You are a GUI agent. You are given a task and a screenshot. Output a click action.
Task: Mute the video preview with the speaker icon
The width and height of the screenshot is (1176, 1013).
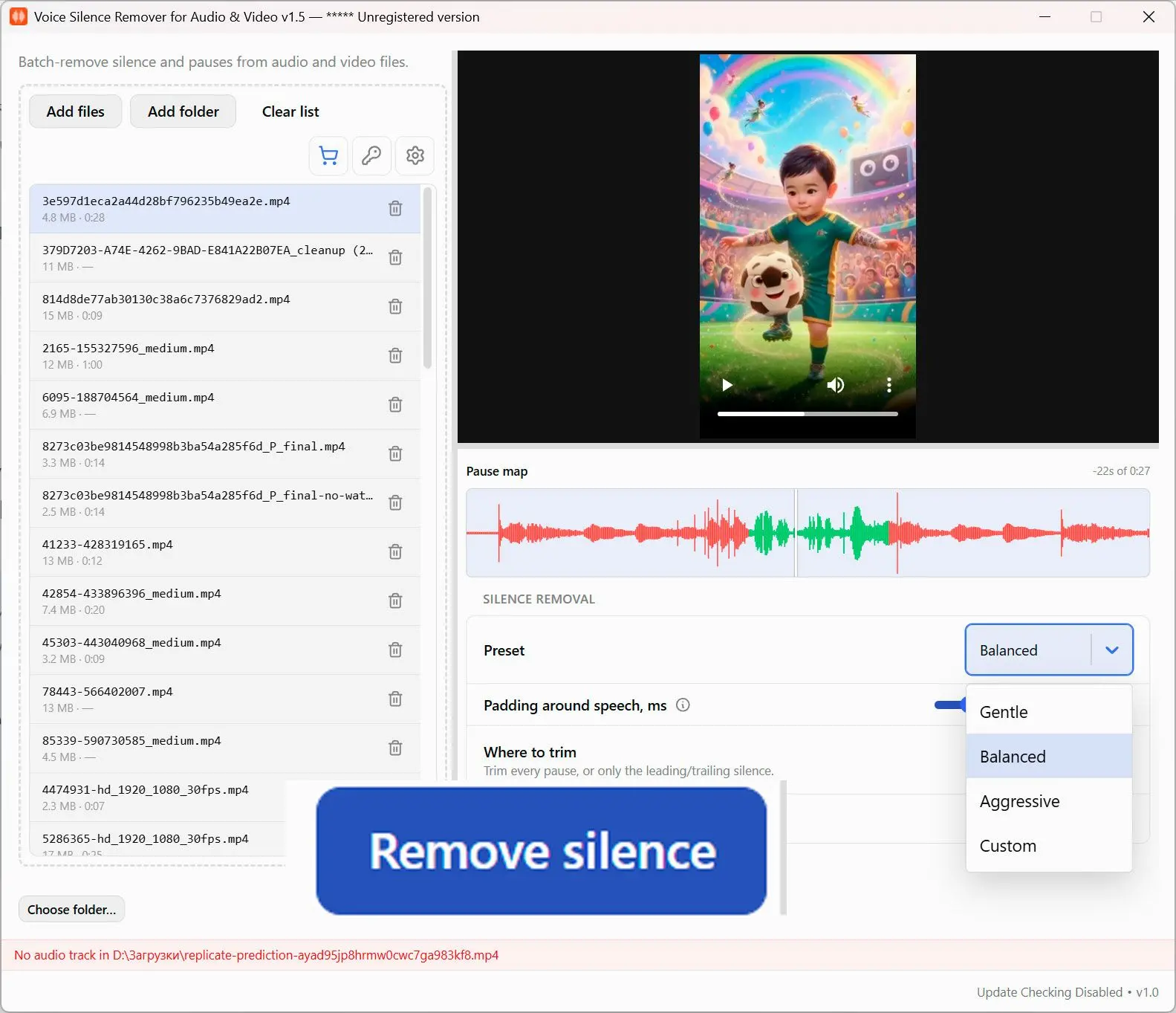click(836, 385)
